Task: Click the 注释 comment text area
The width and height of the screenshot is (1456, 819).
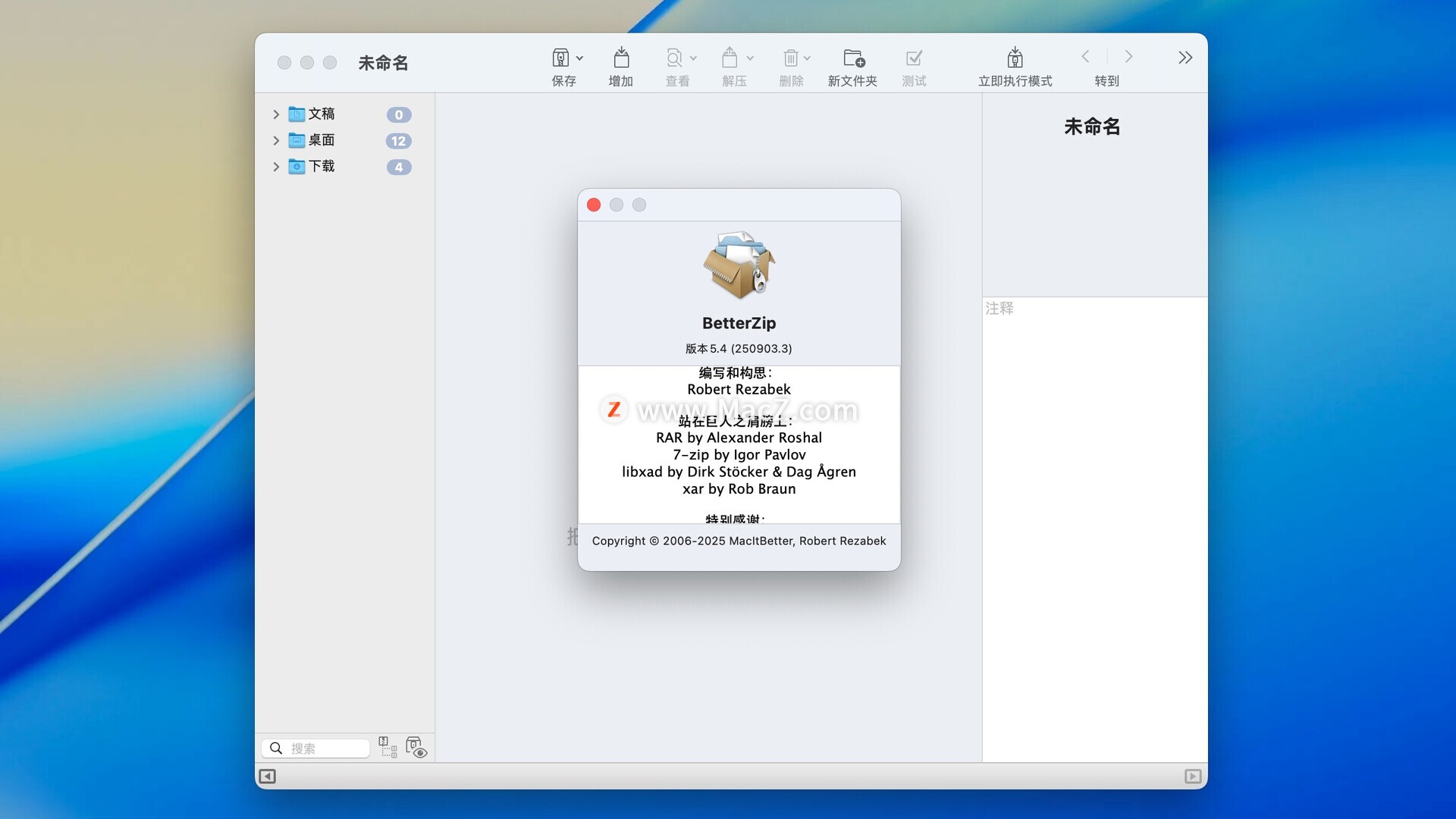Action: (1095, 529)
